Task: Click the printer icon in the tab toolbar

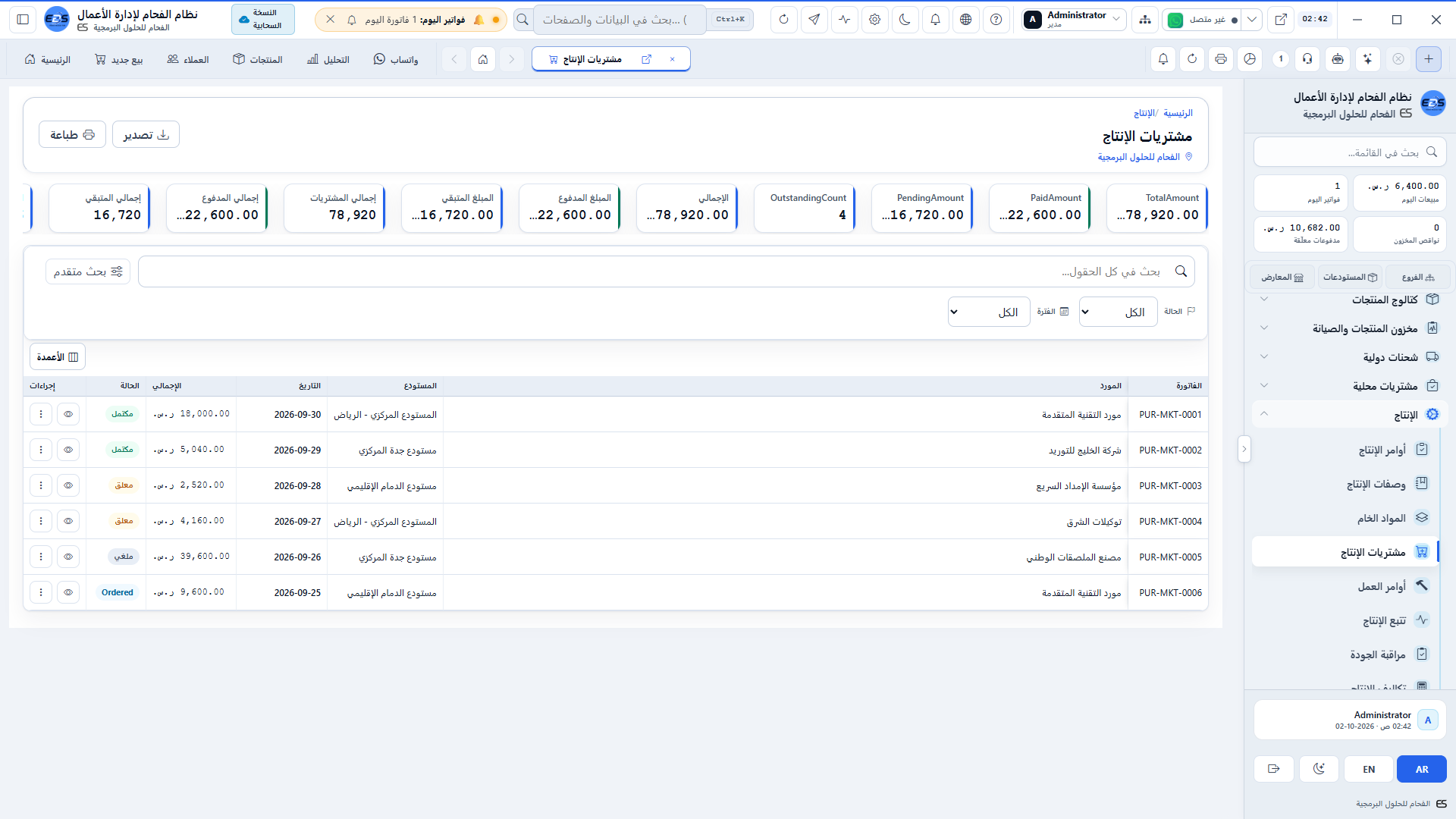Action: click(1221, 59)
